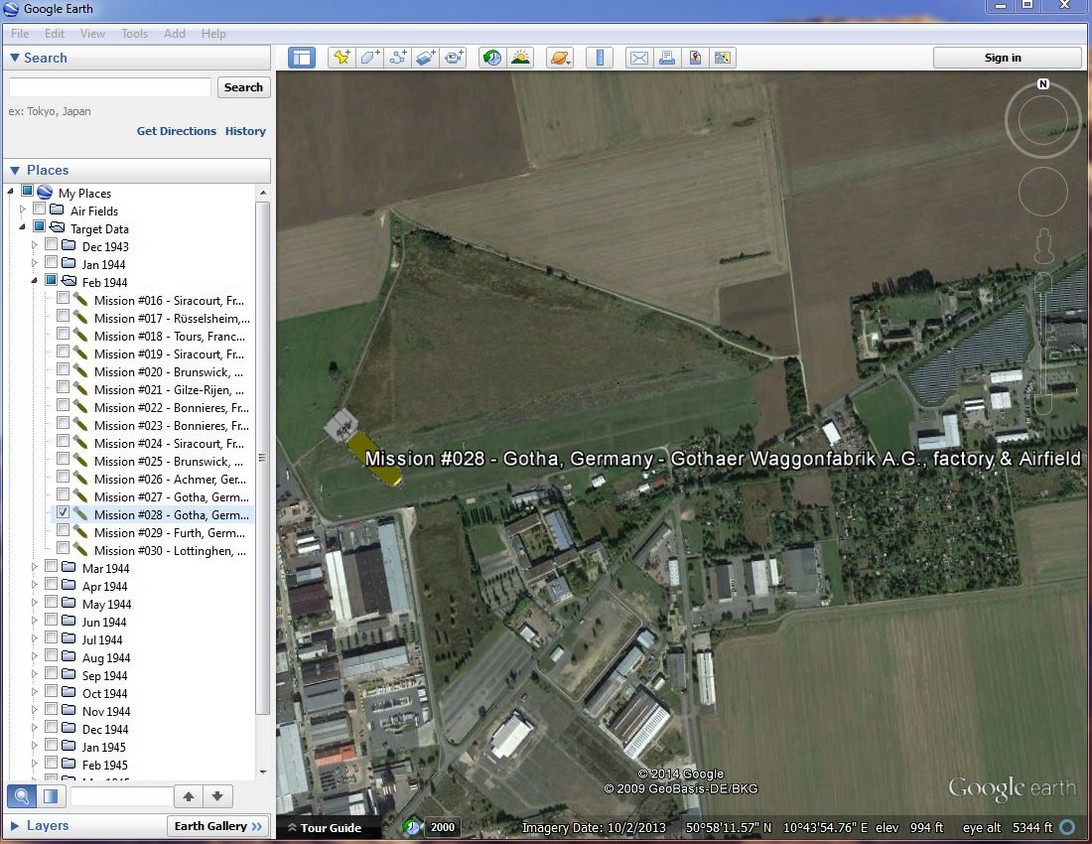Click split-view icon below Places list
The image size is (1092, 844).
tap(51, 796)
